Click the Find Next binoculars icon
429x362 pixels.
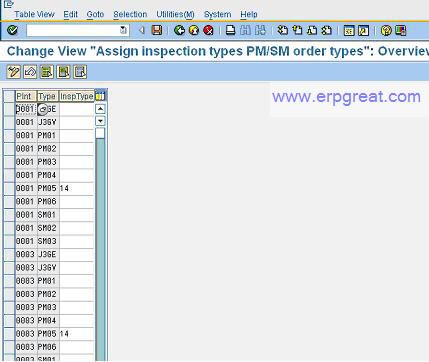click(260, 31)
